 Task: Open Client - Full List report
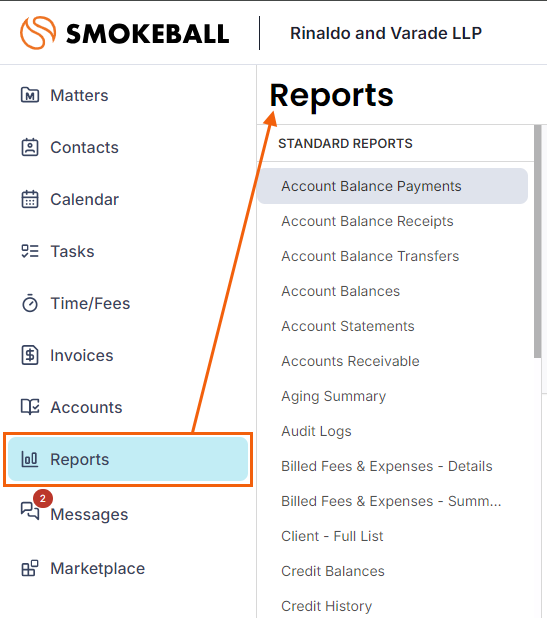[x=332, y=536]
